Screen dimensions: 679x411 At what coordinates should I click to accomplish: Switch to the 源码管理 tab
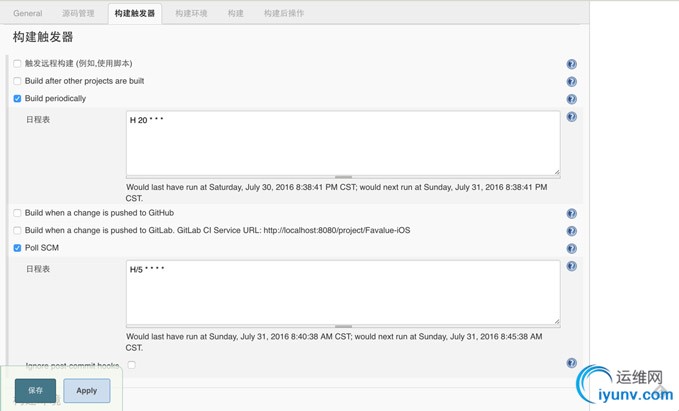[x=78, y=14]
